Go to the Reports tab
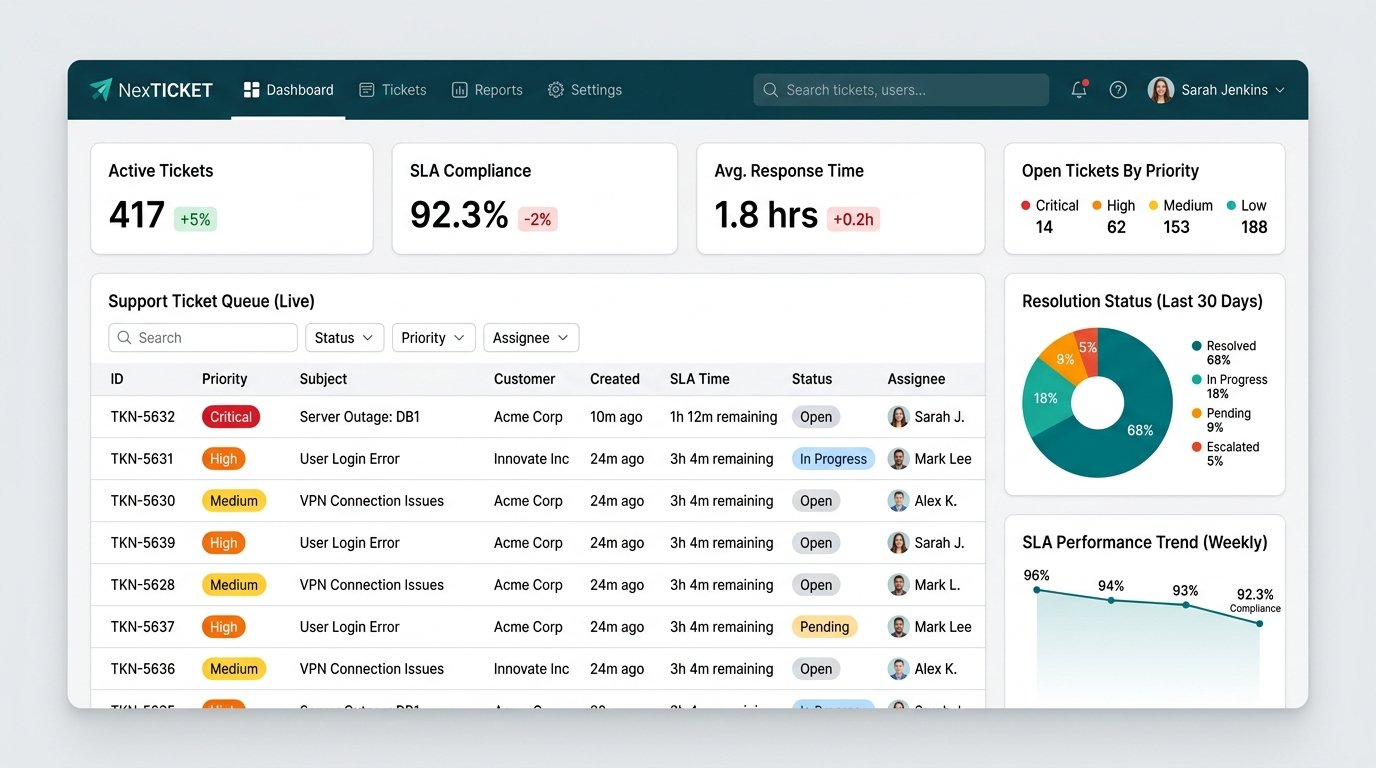The width and height of the screenshot is (1376, 768). click(487, 90)
